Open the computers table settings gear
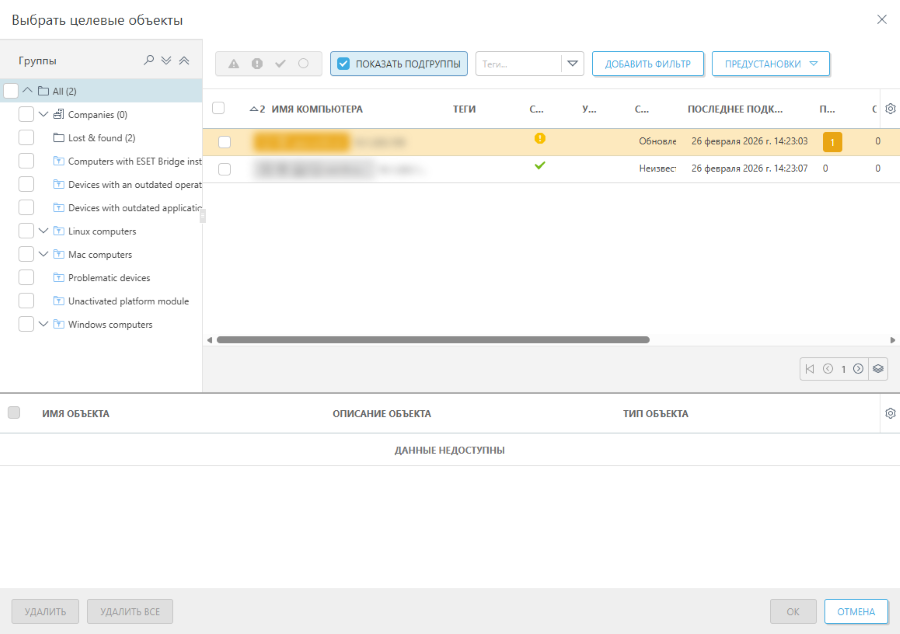 890,108
